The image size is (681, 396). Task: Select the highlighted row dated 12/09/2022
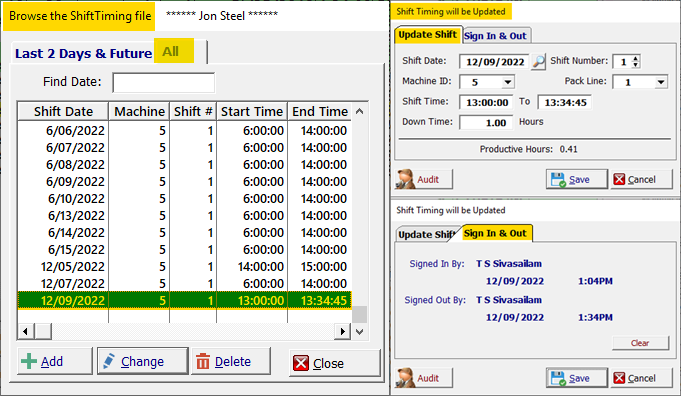(x=185, y=300)
